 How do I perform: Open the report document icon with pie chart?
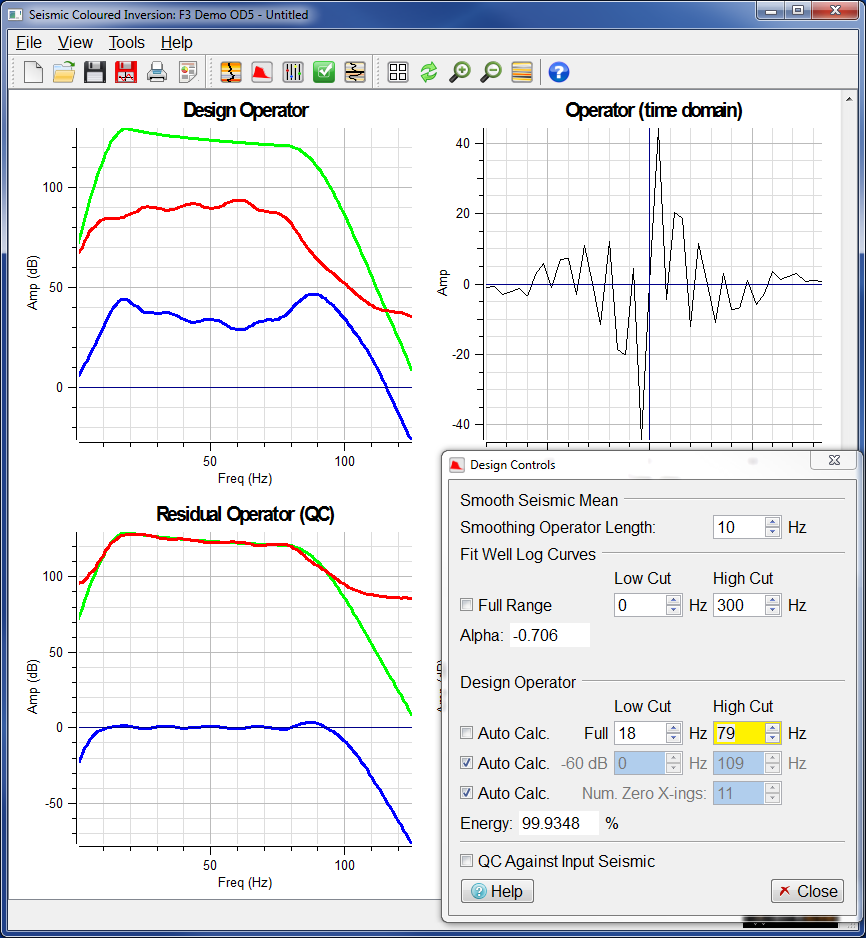(188, 72)
